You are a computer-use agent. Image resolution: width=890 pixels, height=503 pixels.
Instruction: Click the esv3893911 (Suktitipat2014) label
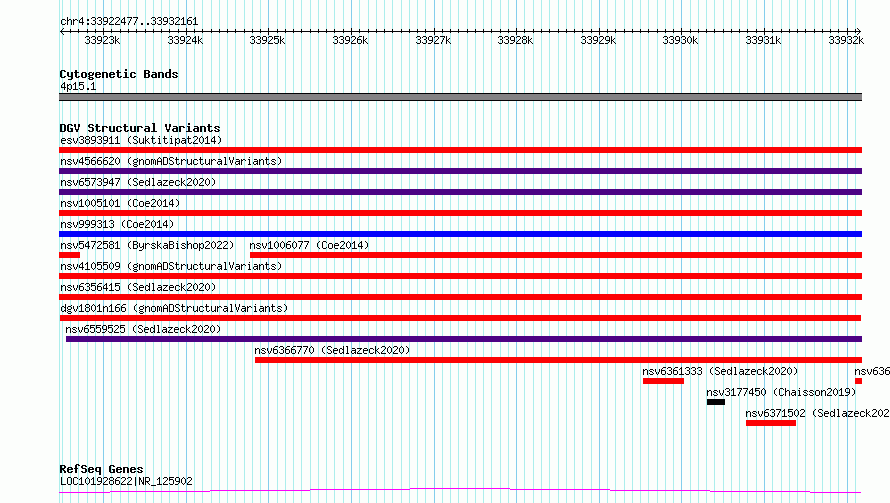(x=141, y=140)
